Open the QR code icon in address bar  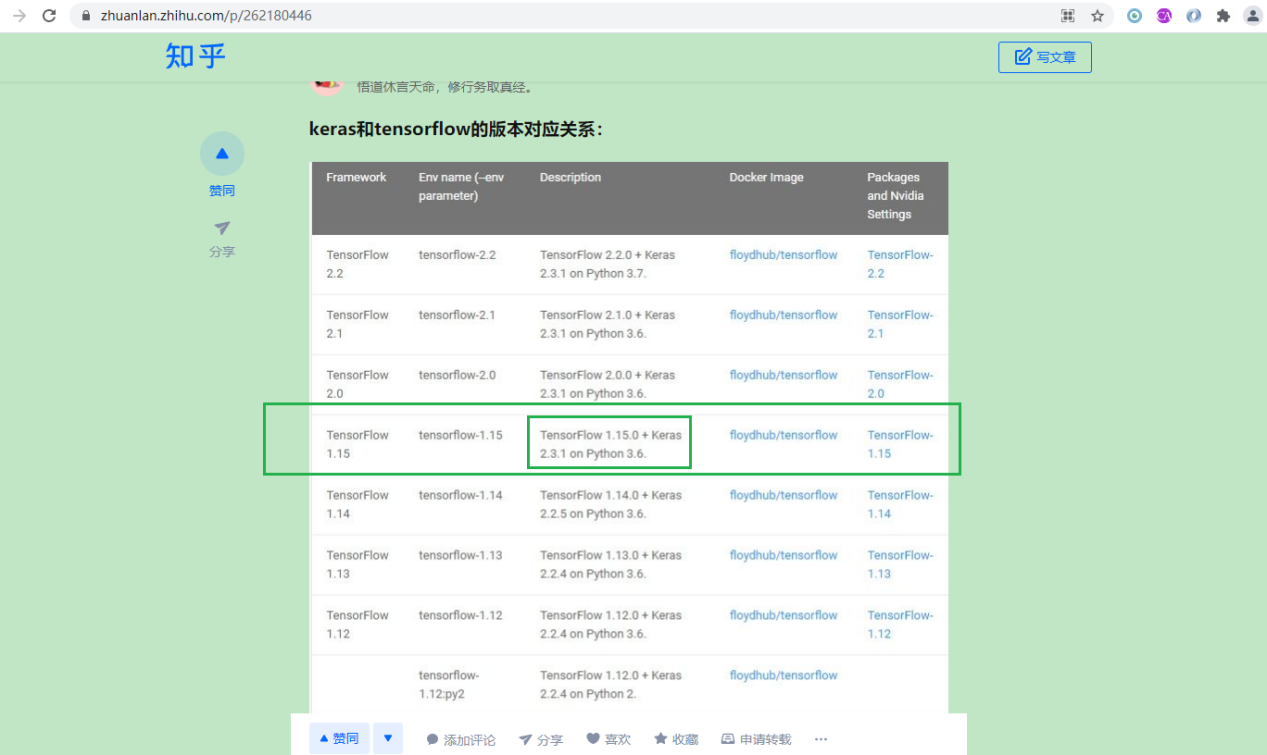coord(1068,16)
